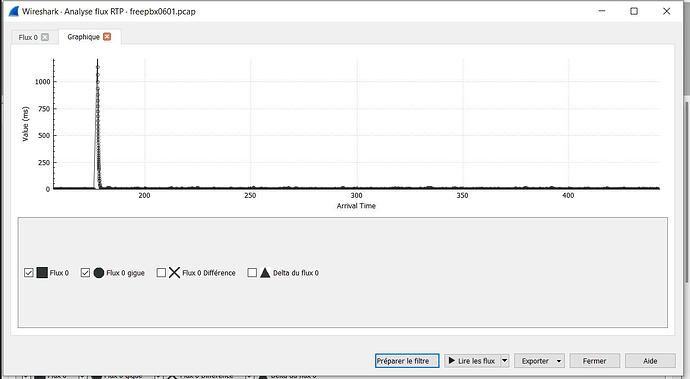
Task: Open the Lire les flux dropdown arrow
Action: point(505,361)
